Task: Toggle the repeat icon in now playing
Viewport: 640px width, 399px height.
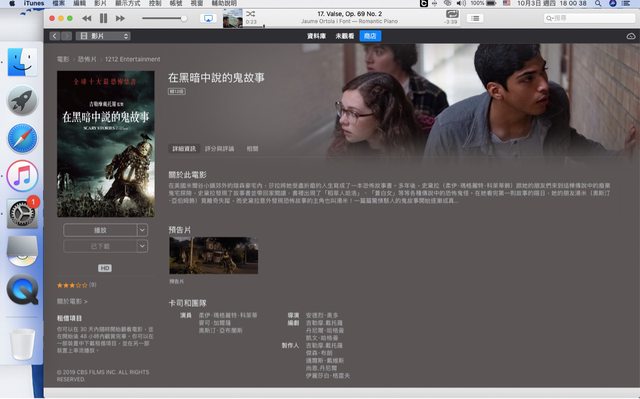Action: point(452,14)
